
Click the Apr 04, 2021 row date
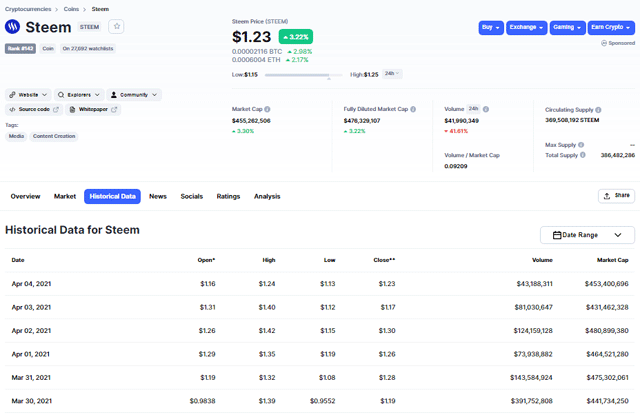tap(31, 284)
